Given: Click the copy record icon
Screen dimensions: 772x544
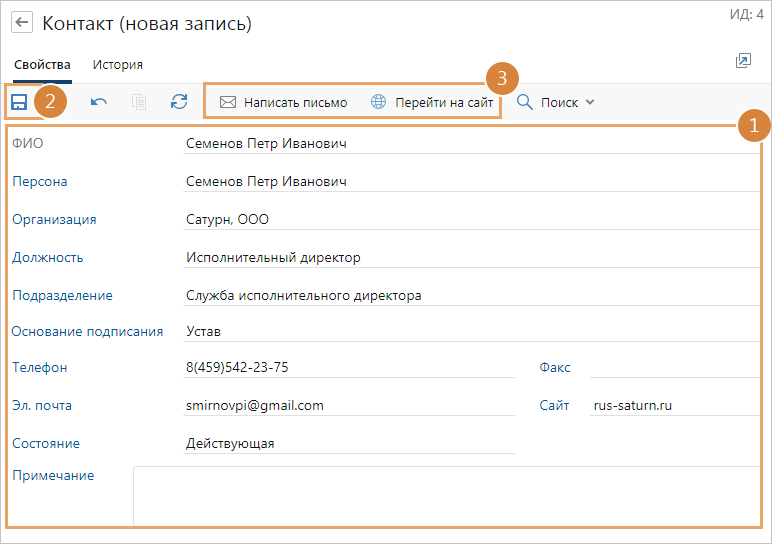Looking at the screenshot, I should [x=139, y=102].
